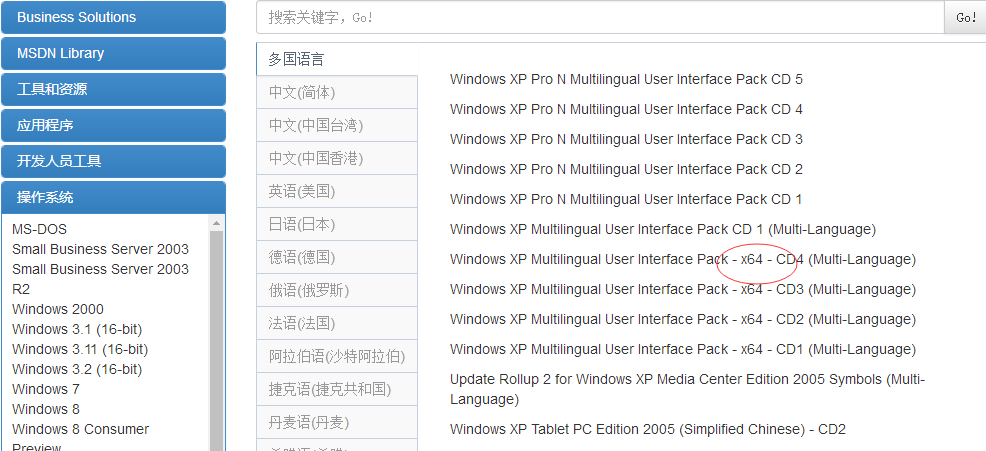The height and width of the screenshot is (451, 986).
Task: Expand the MSDN Library panel
Action: pos(113,53)
